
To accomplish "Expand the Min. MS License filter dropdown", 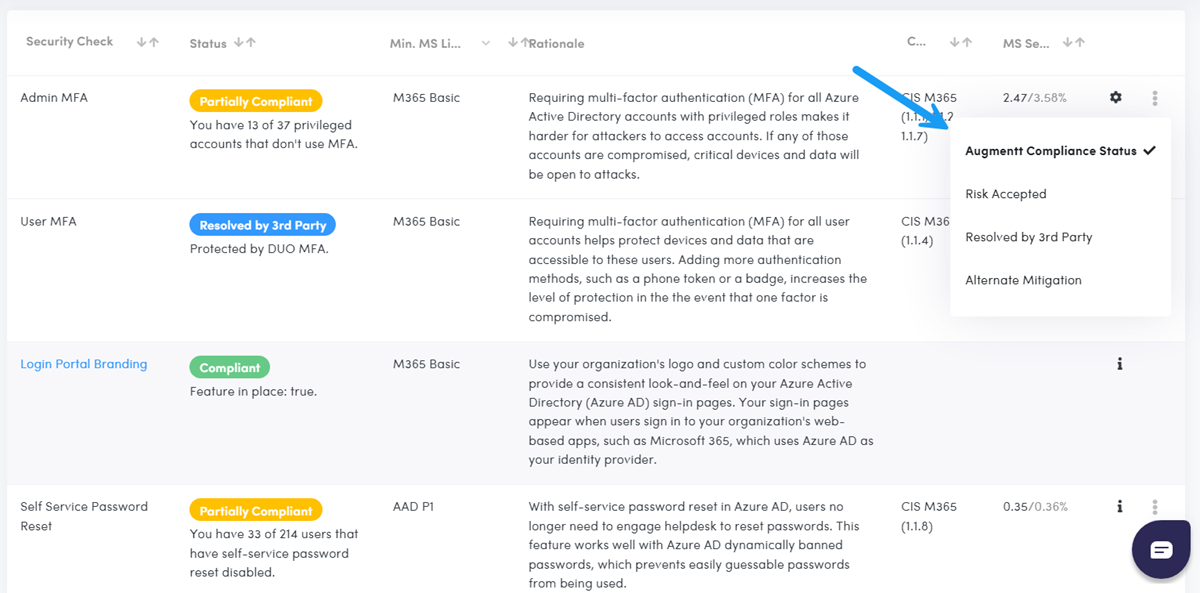I will tap(486, 43).
